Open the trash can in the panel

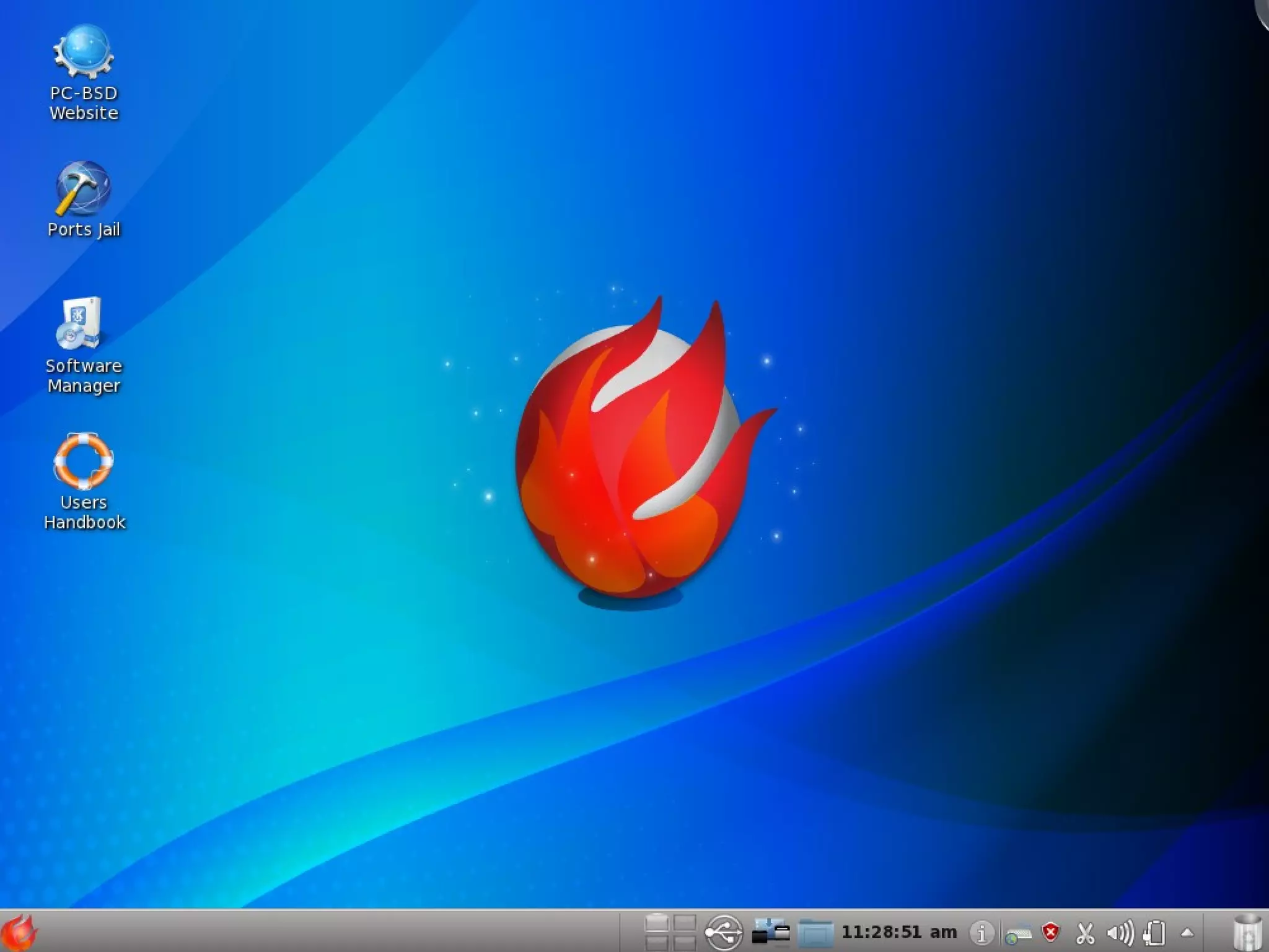click(x=1247, y=933)
